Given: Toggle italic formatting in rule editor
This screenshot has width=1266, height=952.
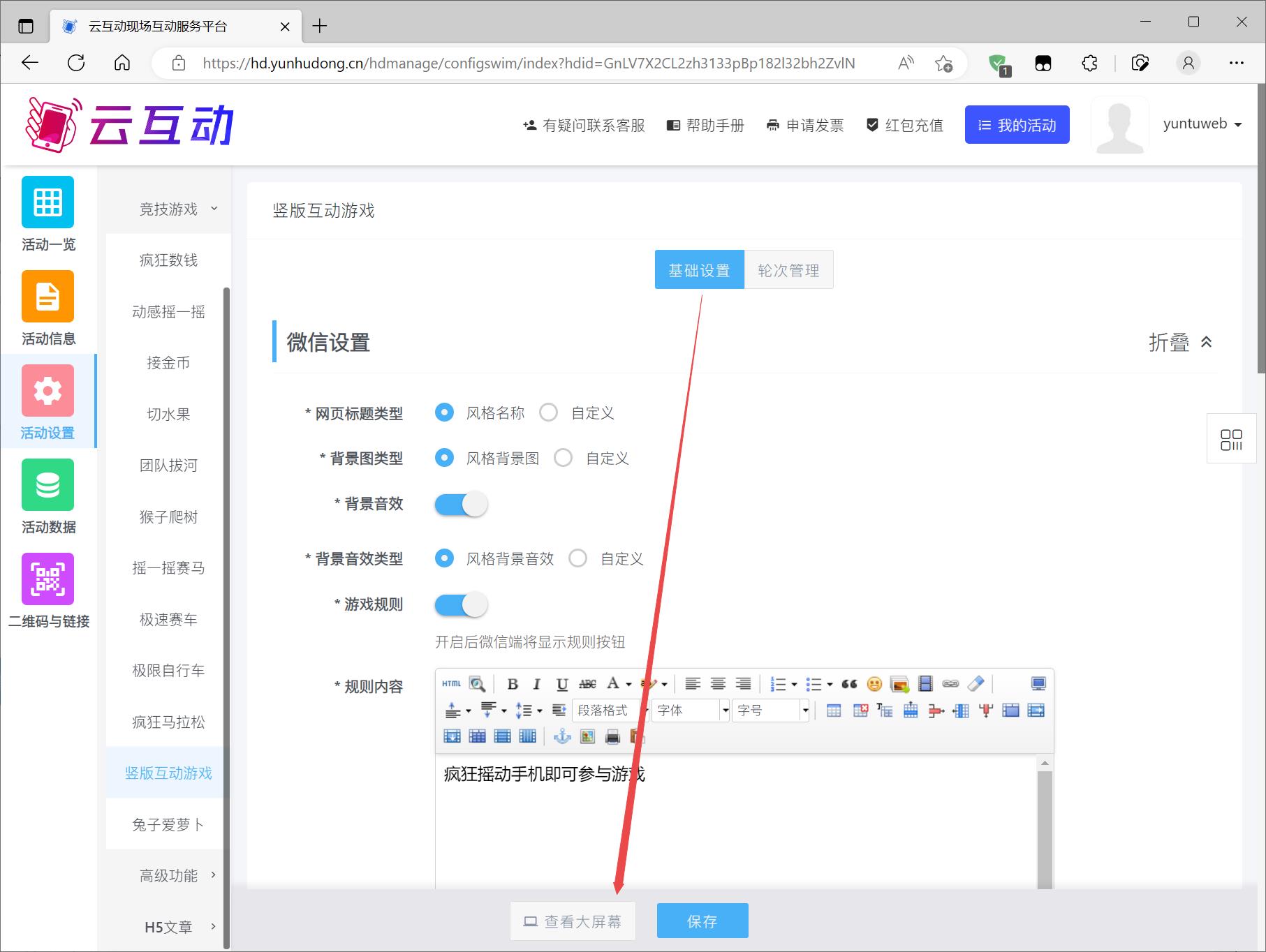Looking at the screenshot, I should 536,684.
